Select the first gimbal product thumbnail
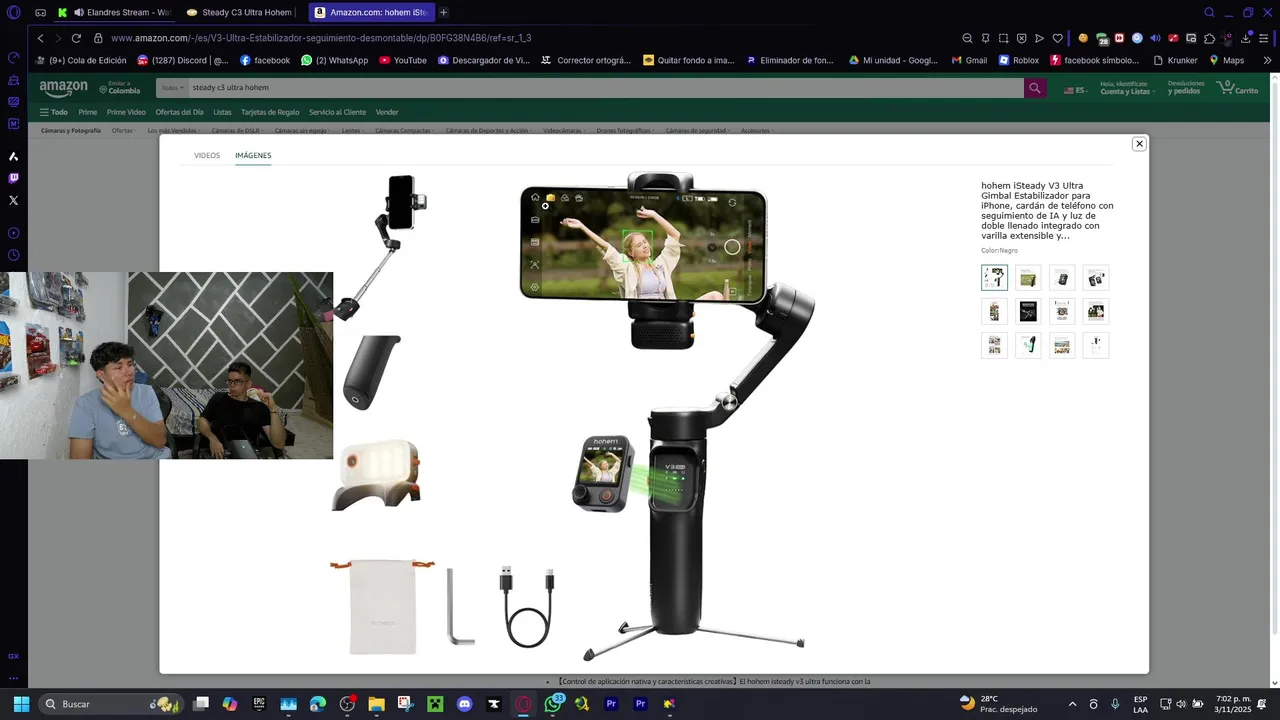This screenshot has height=720, width=1280. (994, 278)
